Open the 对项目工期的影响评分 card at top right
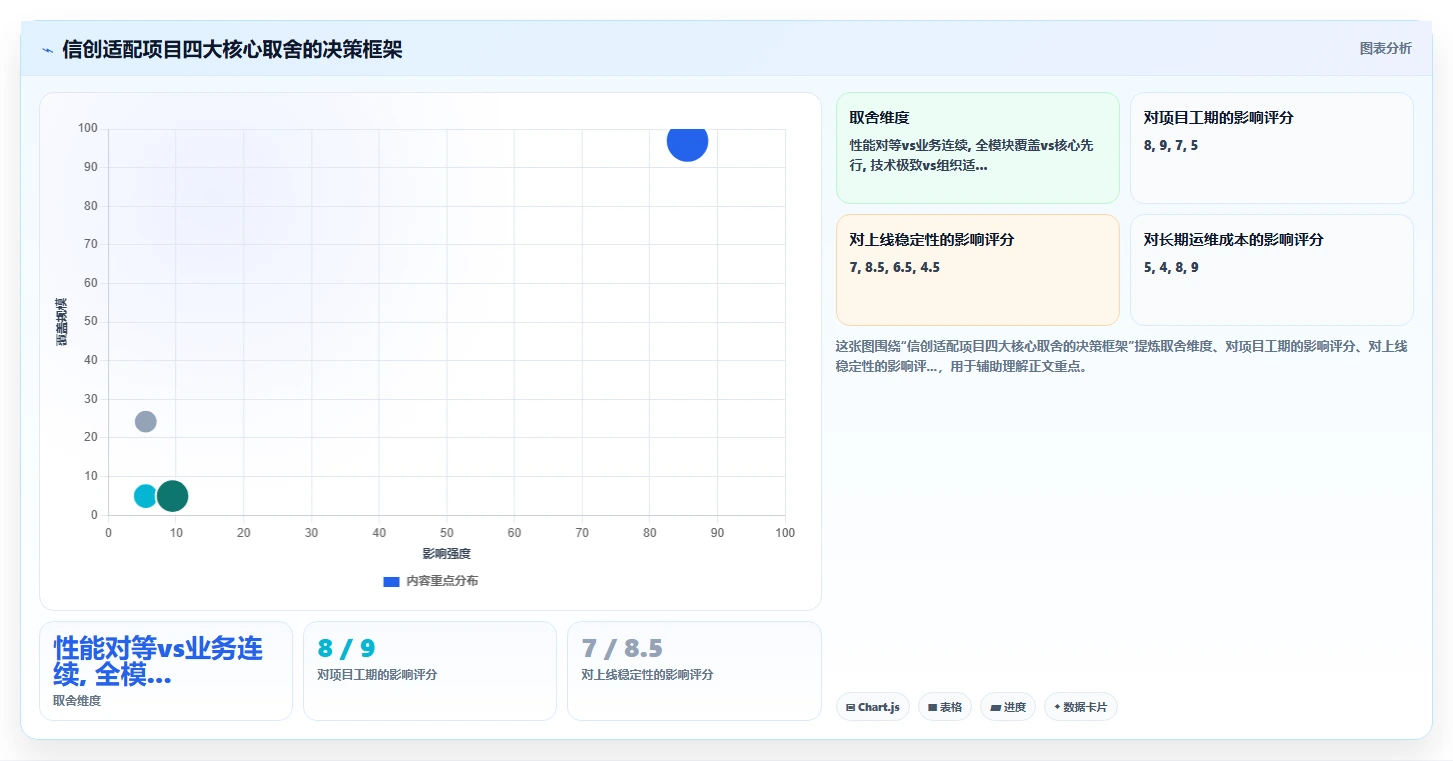Viewport: 1453px width, 761px height. coord(1271,148)
